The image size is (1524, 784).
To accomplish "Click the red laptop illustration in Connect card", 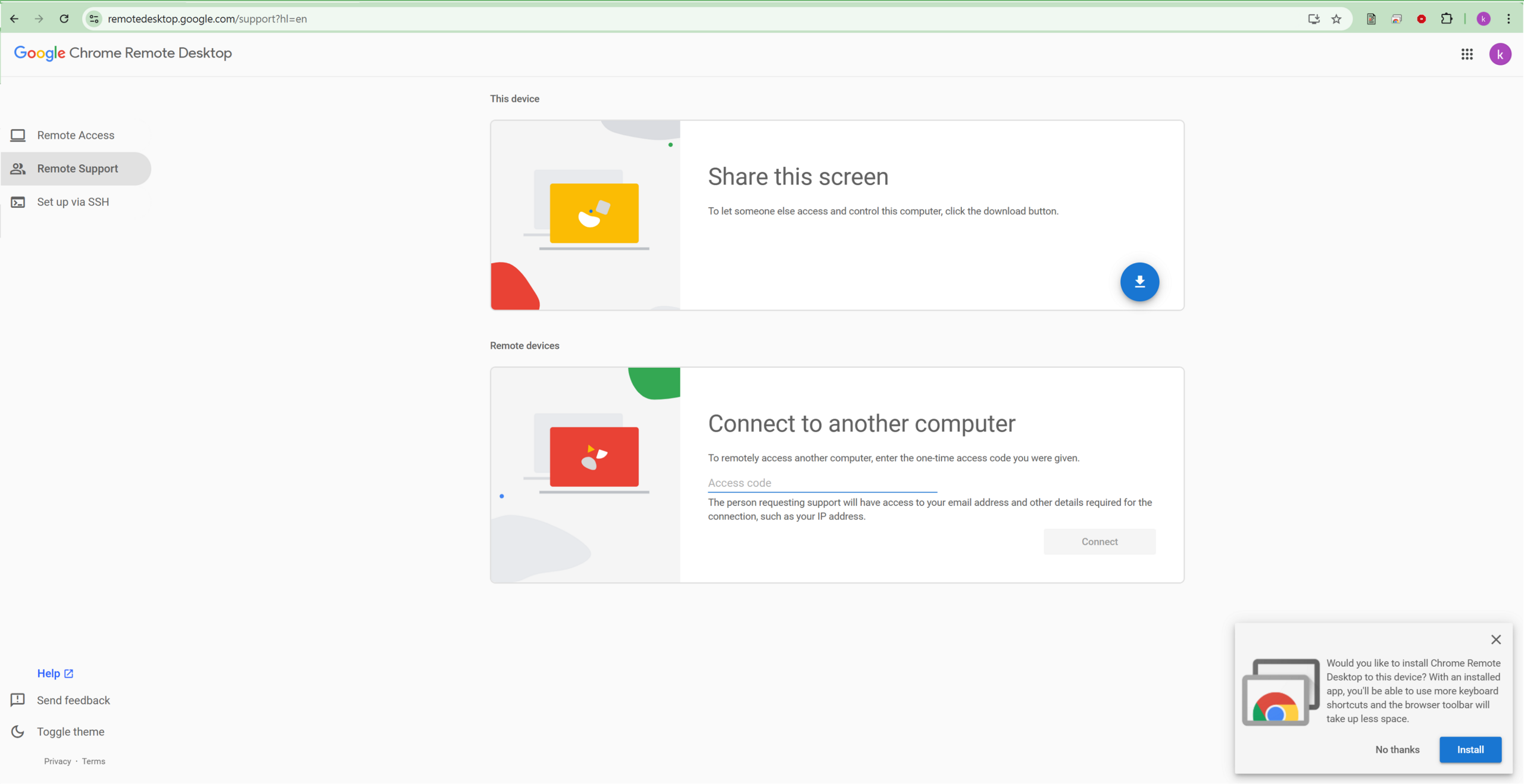I will pyautogui.click(x=594, y=457).
